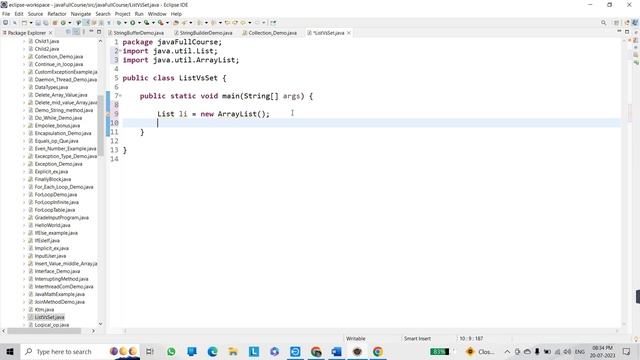
Task: Click the magnifier Search icon at the toolbar's right
Action: click(603, 22)
